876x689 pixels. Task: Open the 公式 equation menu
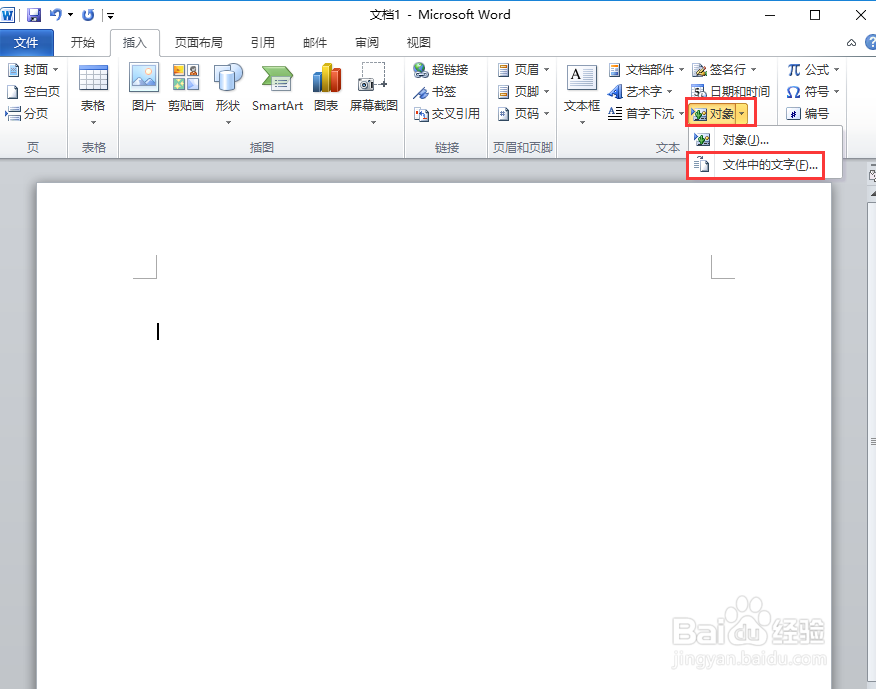813,70
